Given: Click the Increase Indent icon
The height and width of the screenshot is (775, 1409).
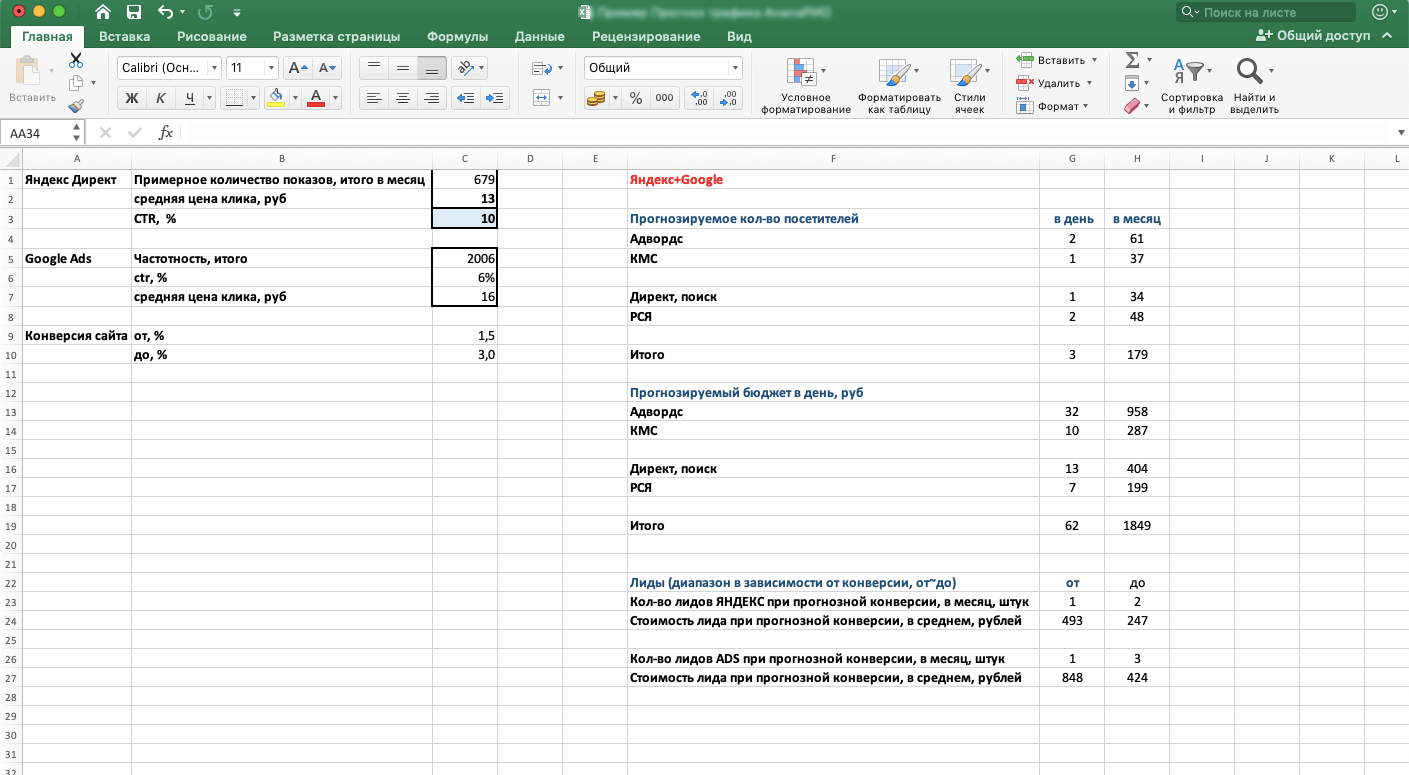Looking at the screenshot, I should click(494, 98).
